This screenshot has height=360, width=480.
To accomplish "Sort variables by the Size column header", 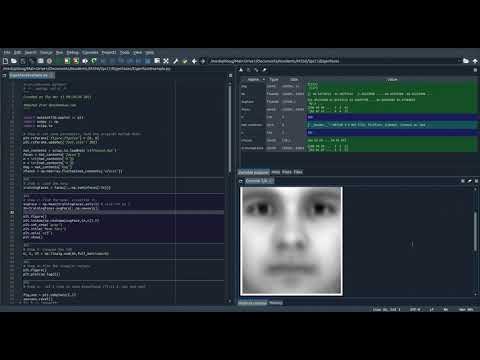I will pos(294,79).
